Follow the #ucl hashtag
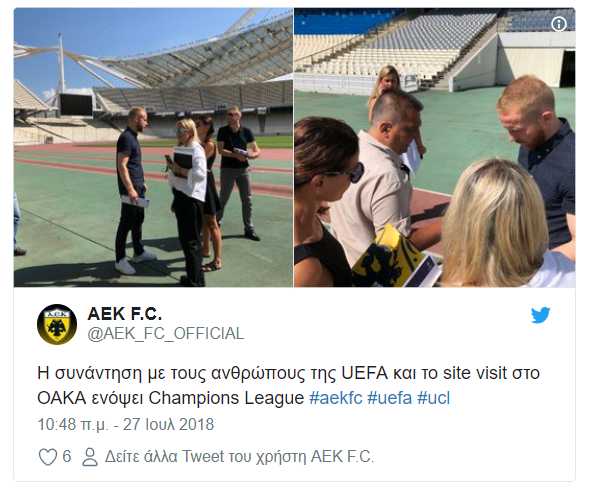This screenshot has width=592, height=488. 433,398
